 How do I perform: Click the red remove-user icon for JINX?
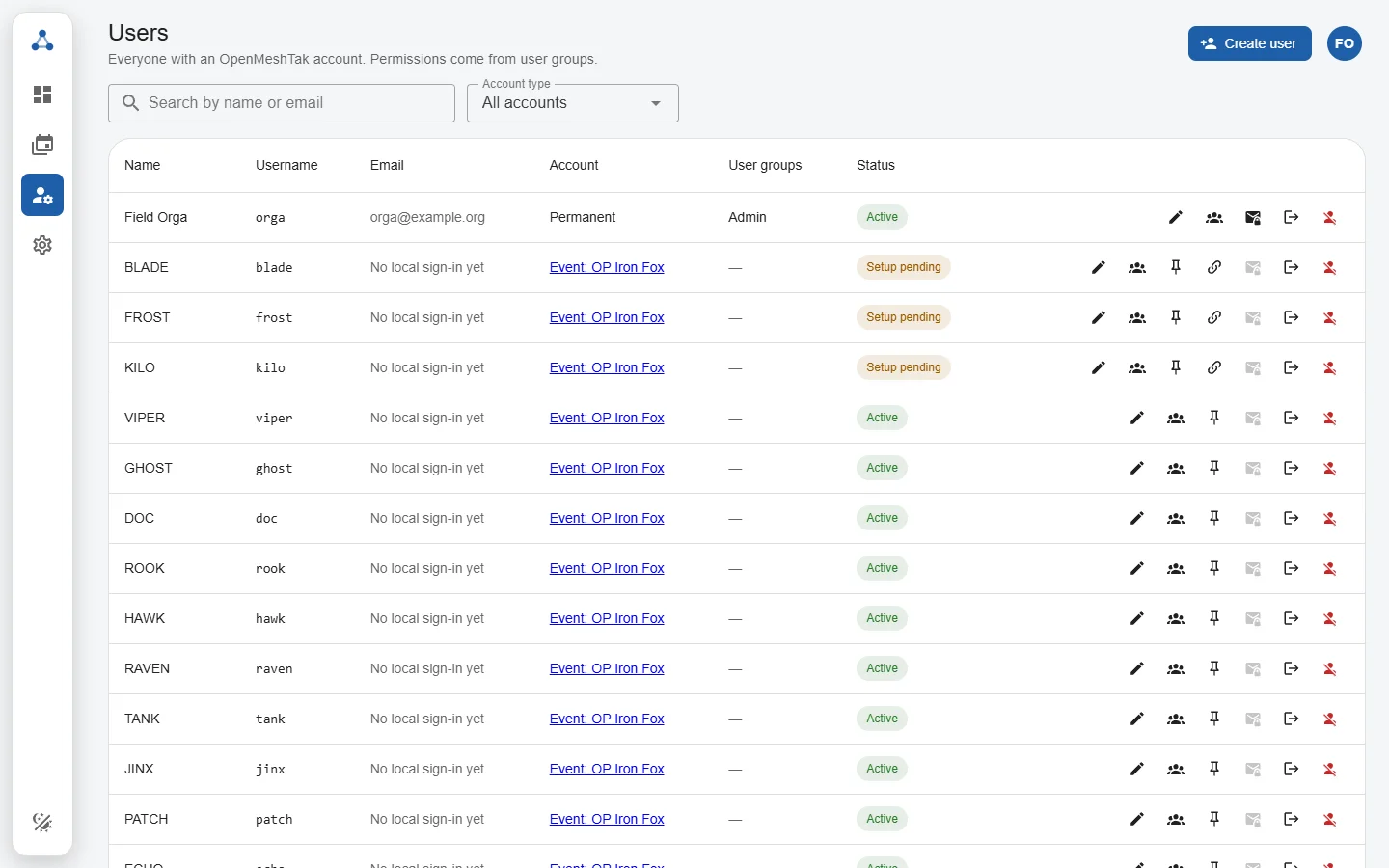click(1330, 769)
